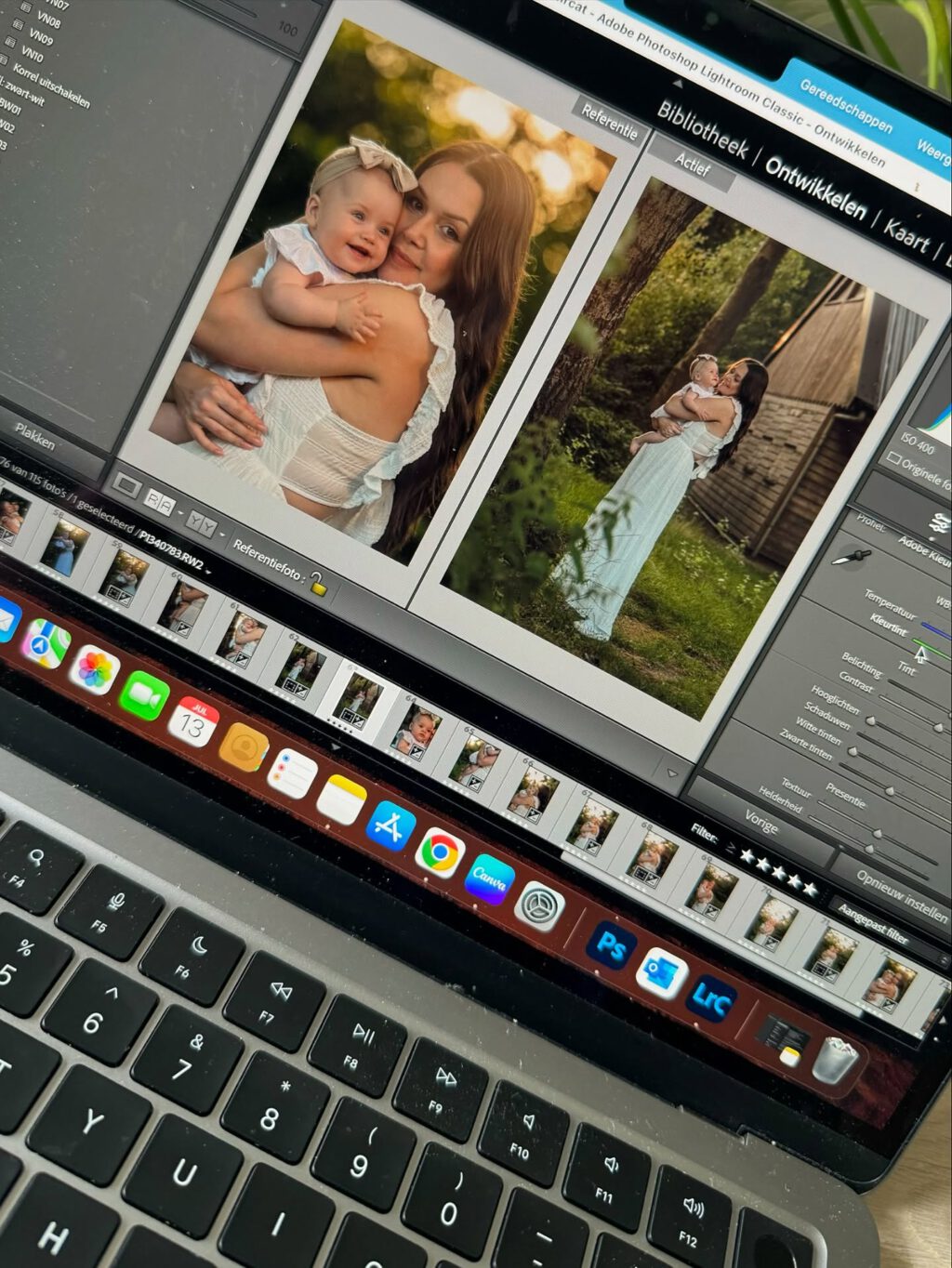Viewport: 952px width, 1268px height.
Task: Select filmstrip thumbnail number 68
Action: coord(653,857)
